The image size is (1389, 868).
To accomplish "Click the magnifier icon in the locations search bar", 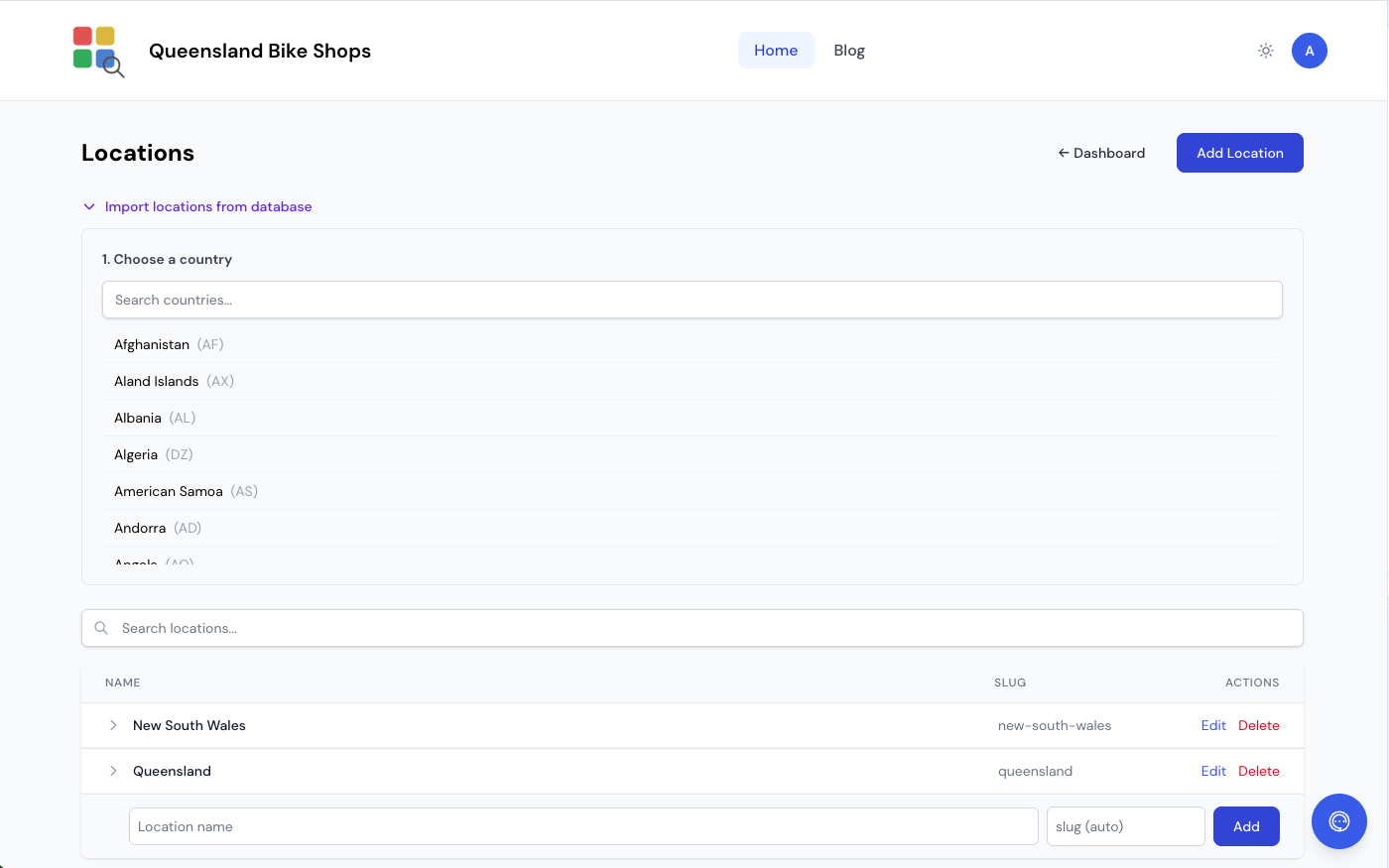I will point(101,628).
